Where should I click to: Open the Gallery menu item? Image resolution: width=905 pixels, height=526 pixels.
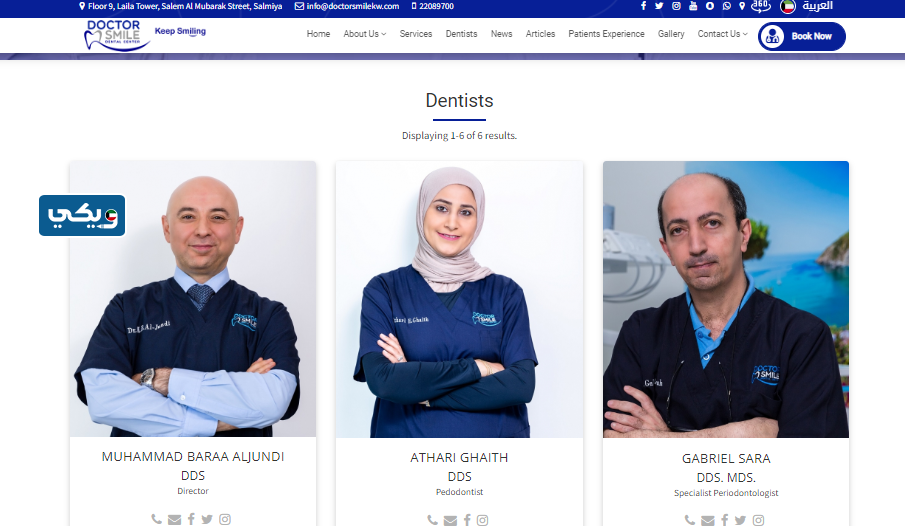pyautogui.click(x=671, y=34)
